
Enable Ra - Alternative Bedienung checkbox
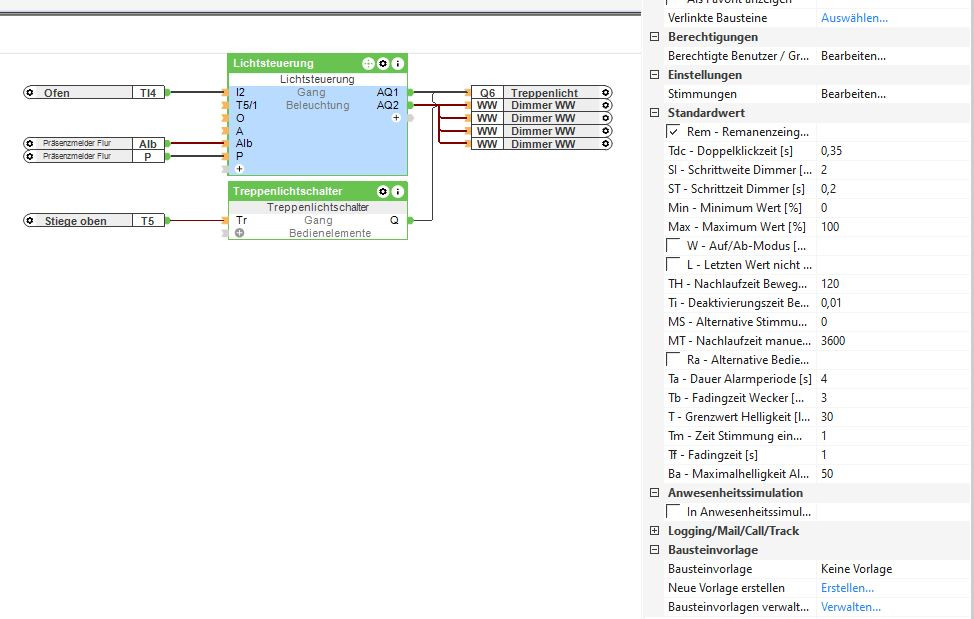673,359
